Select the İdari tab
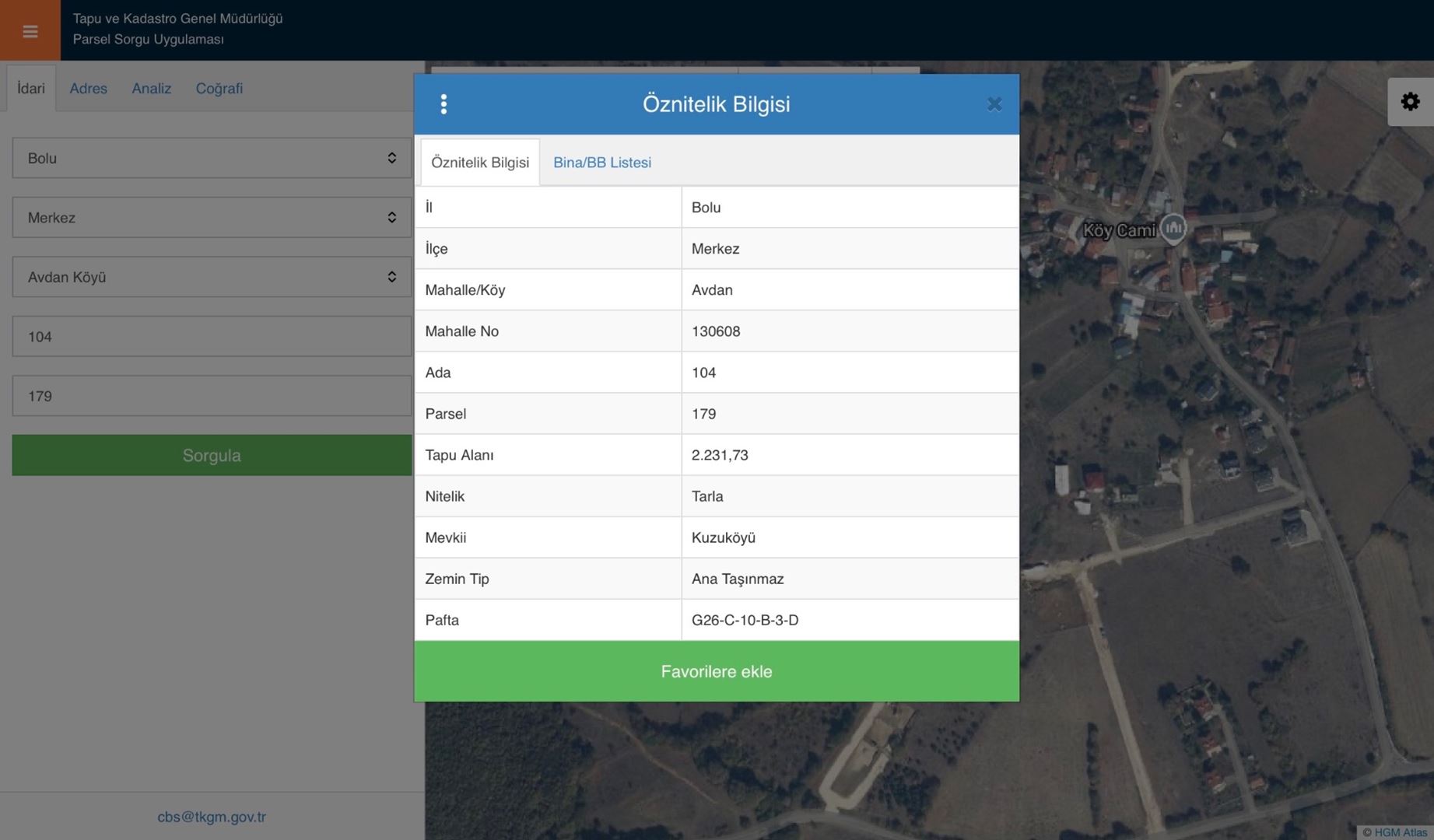Image resolution: width=1434 pixels, height=840 pixels. pos(31,89)
